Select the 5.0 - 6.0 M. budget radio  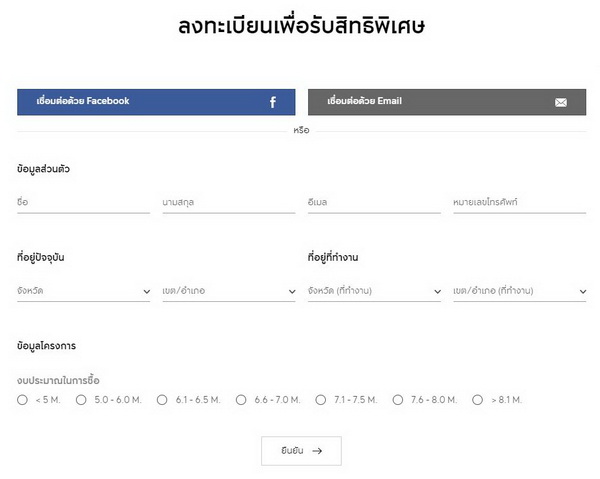pyautogui.click(x=81, y=400)
